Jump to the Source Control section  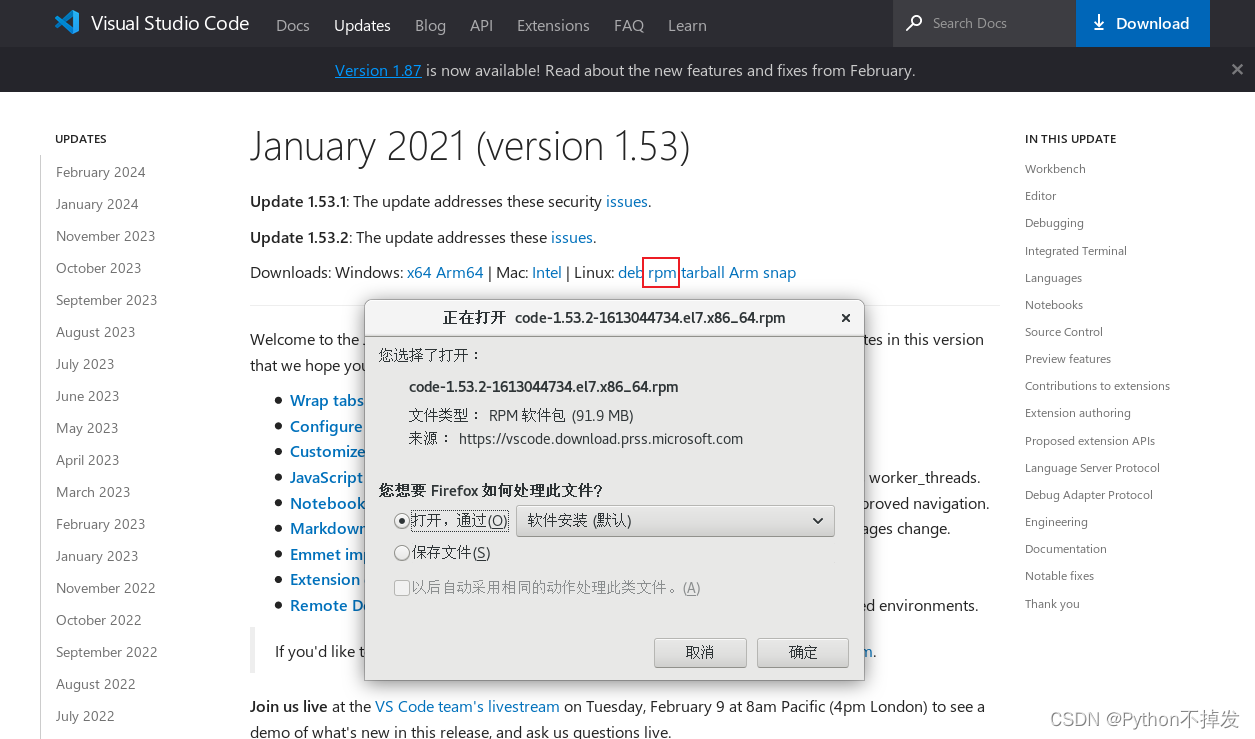[x=1064, y=332]
